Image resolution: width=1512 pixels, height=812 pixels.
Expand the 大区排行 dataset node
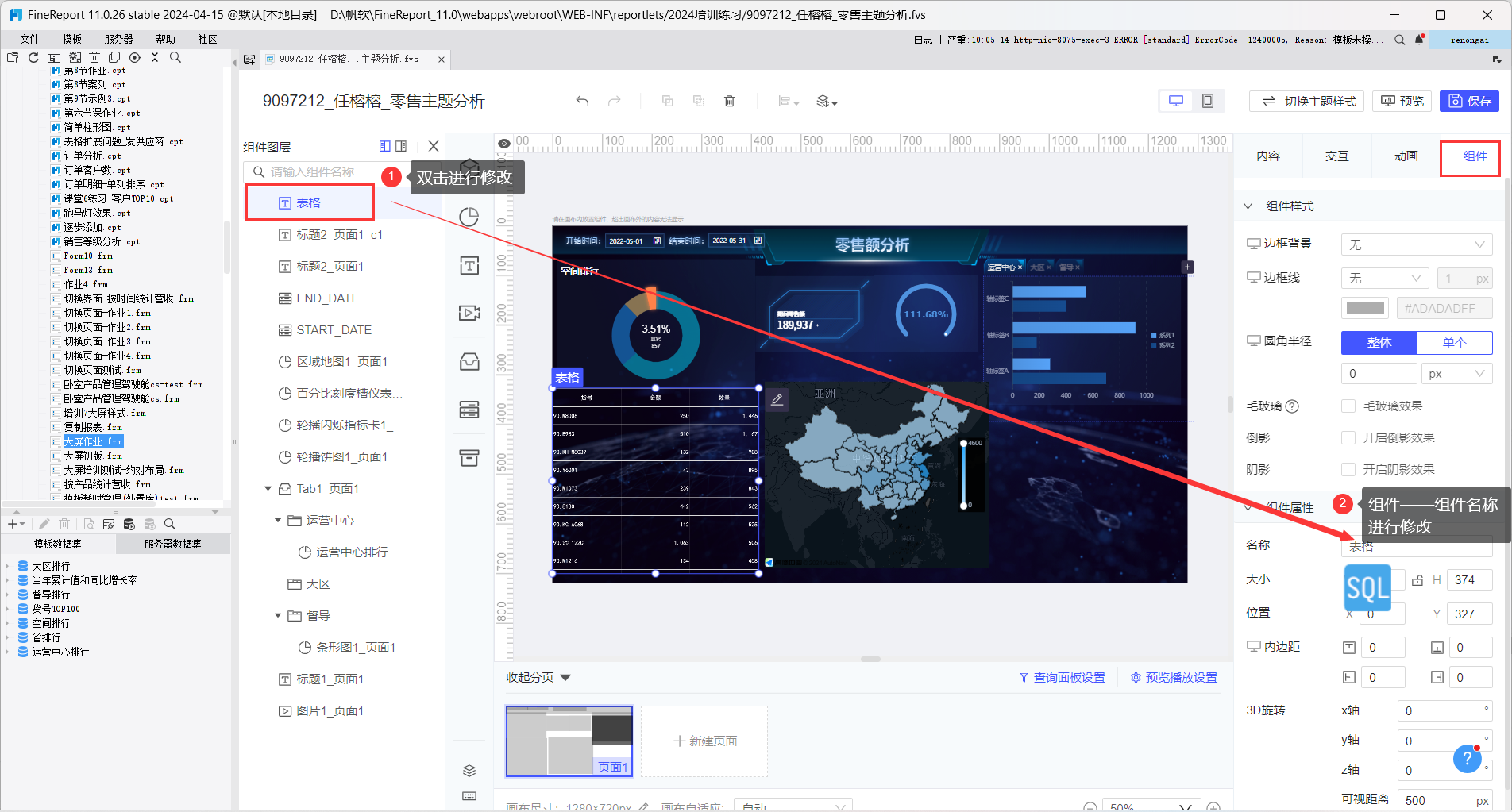pyautogui.click(x=7, y=566)
